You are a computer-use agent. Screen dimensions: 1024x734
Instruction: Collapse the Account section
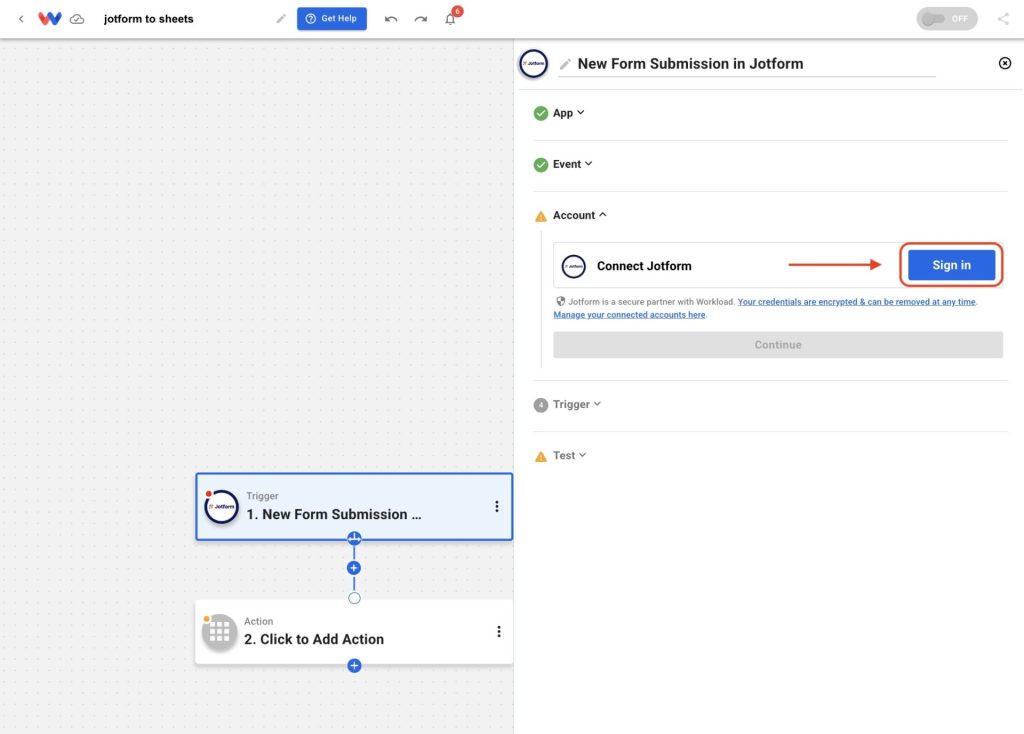[580, 215]
